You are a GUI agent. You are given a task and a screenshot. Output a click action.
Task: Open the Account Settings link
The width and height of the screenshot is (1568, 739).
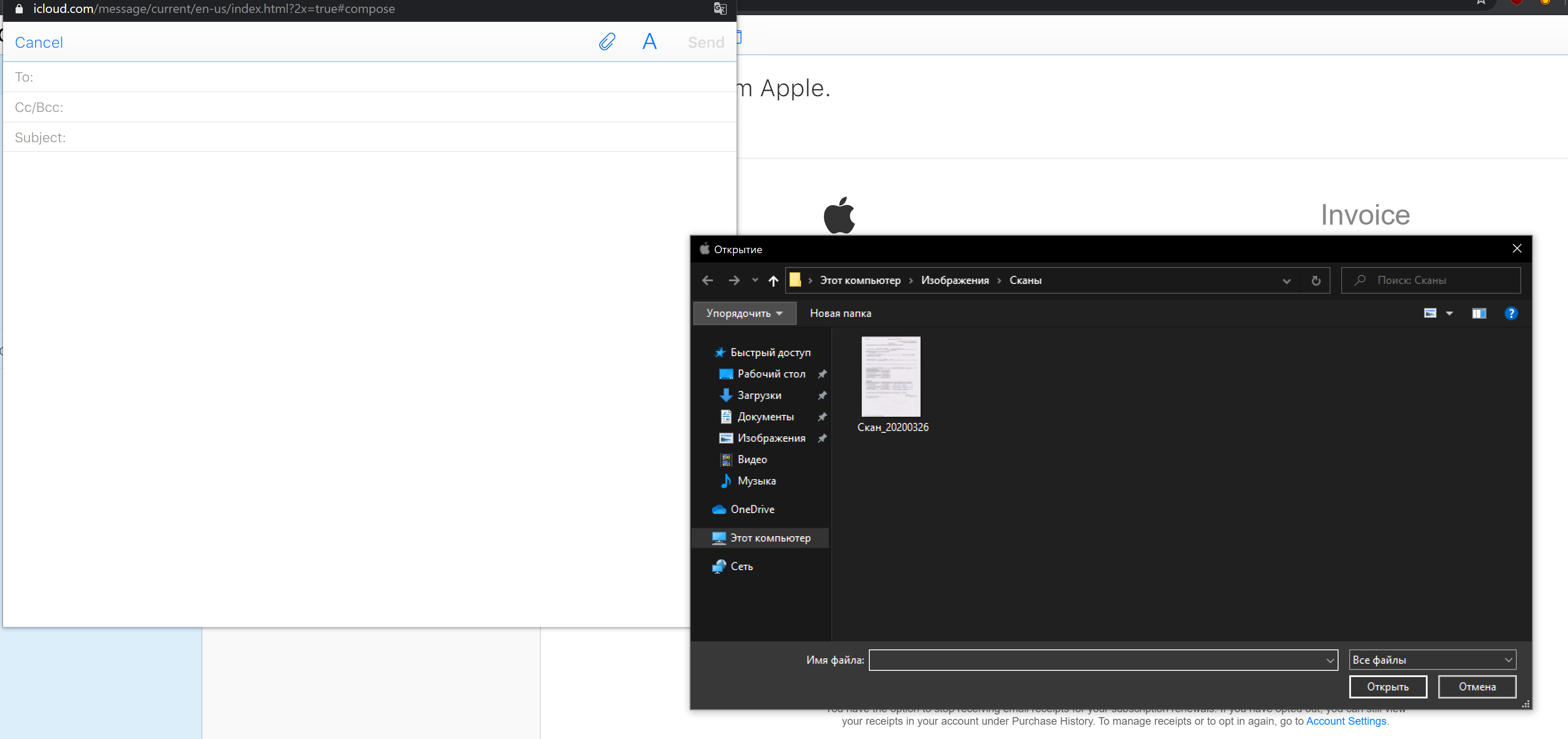1346,721
